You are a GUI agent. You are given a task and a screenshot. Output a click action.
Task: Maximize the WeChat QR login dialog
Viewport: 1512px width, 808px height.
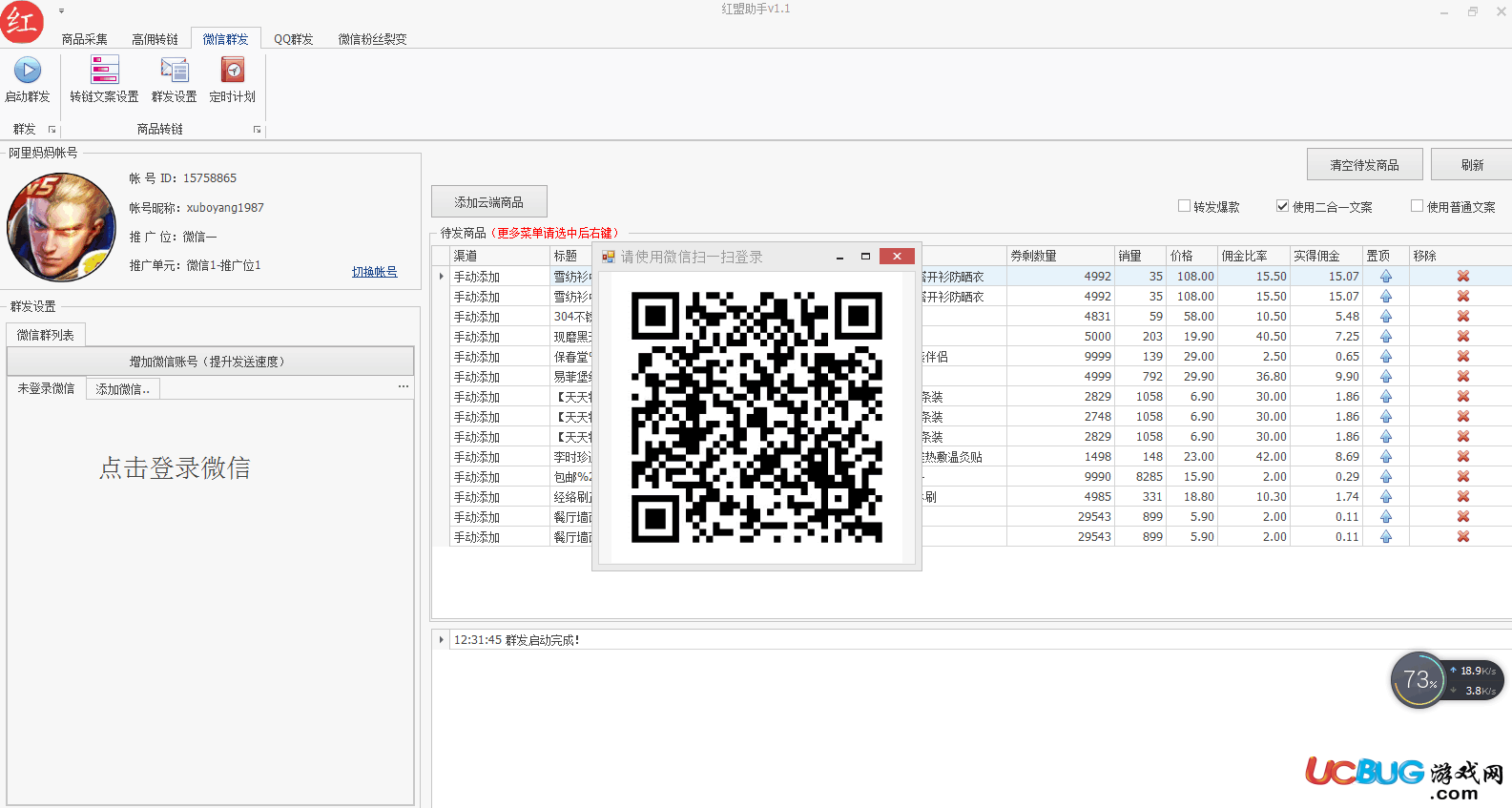click(x=865, y=257)
